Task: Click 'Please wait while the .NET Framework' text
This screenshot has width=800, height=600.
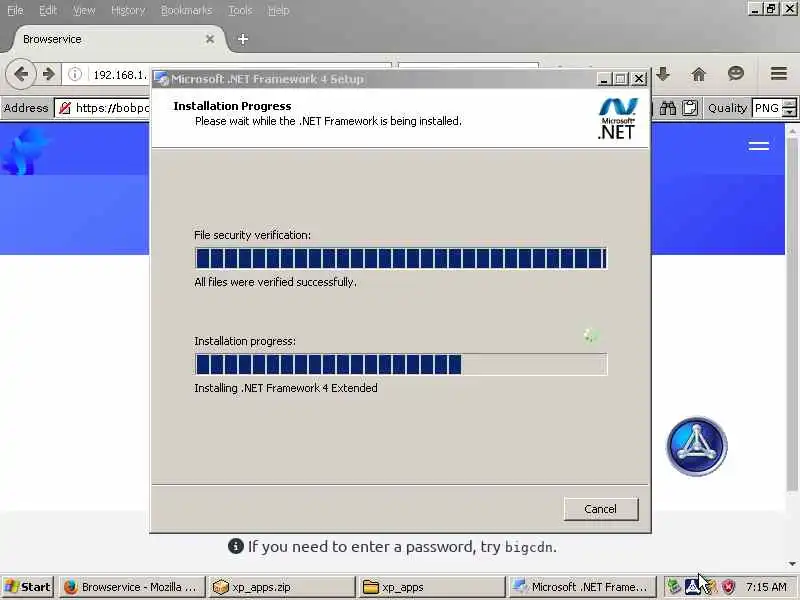Action: click(328, 121)
